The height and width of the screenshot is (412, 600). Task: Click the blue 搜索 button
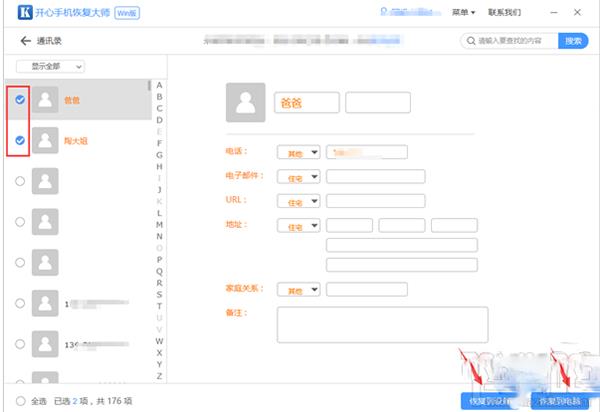click(x=572, y=41)
